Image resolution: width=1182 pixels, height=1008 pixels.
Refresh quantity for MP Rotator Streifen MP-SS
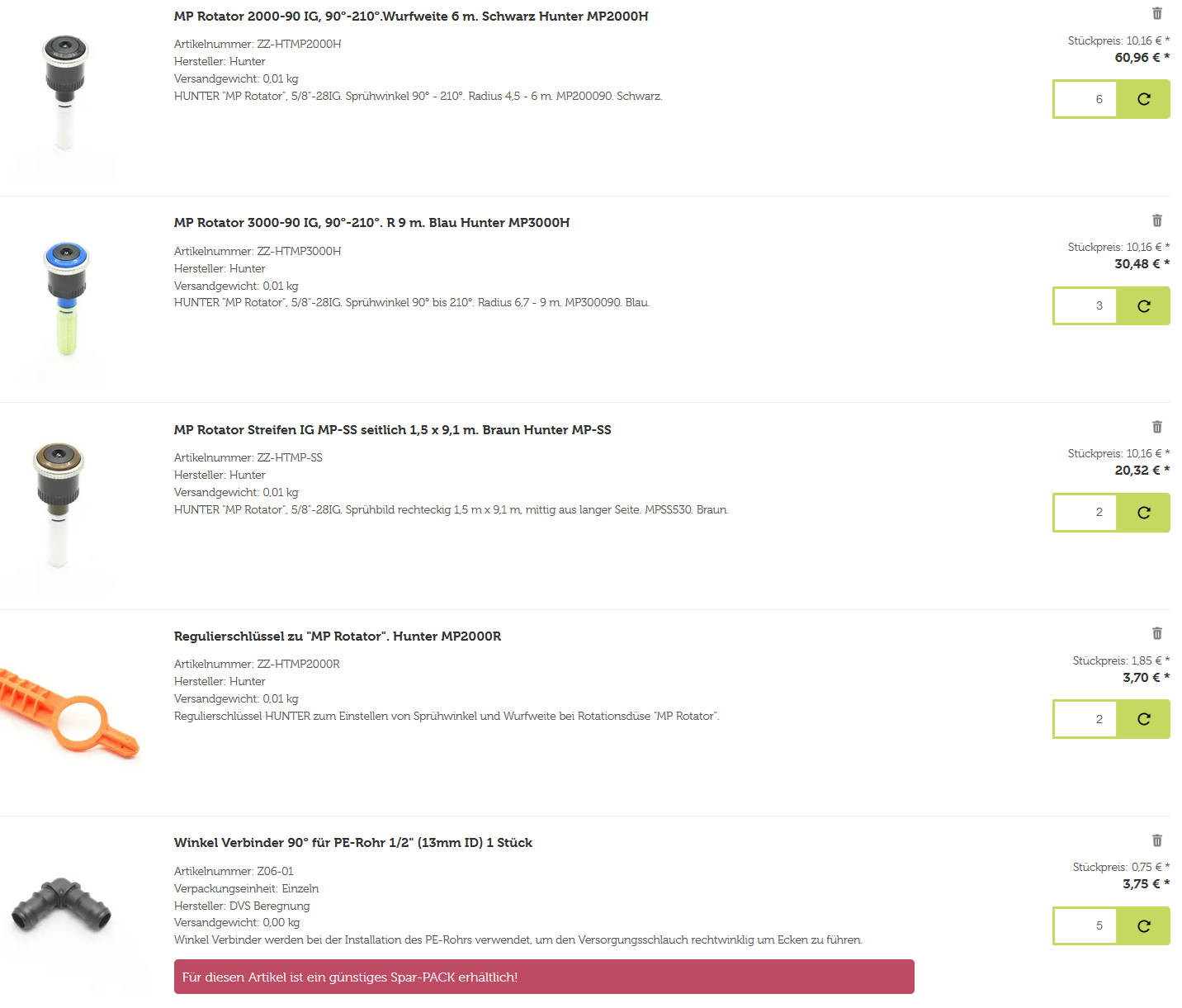(x=1143, y=513)
